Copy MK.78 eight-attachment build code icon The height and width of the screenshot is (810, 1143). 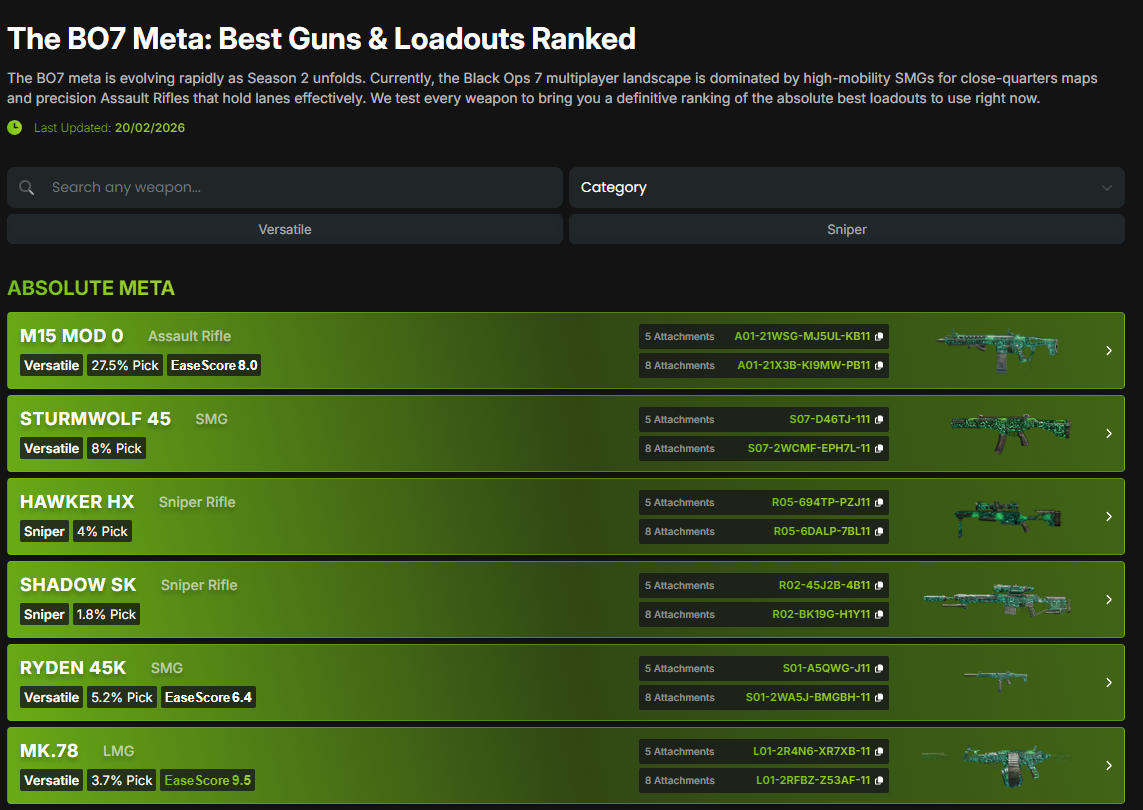(x=879, y=781)
